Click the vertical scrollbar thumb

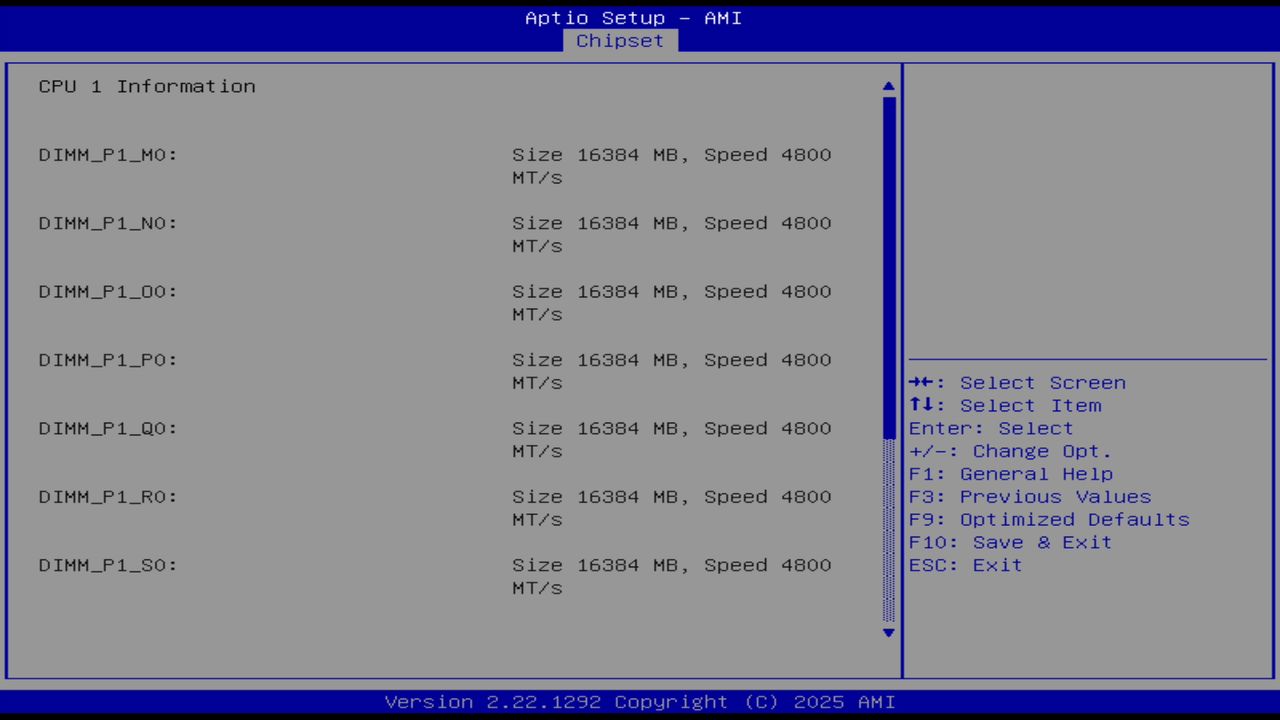coord(889,267)
